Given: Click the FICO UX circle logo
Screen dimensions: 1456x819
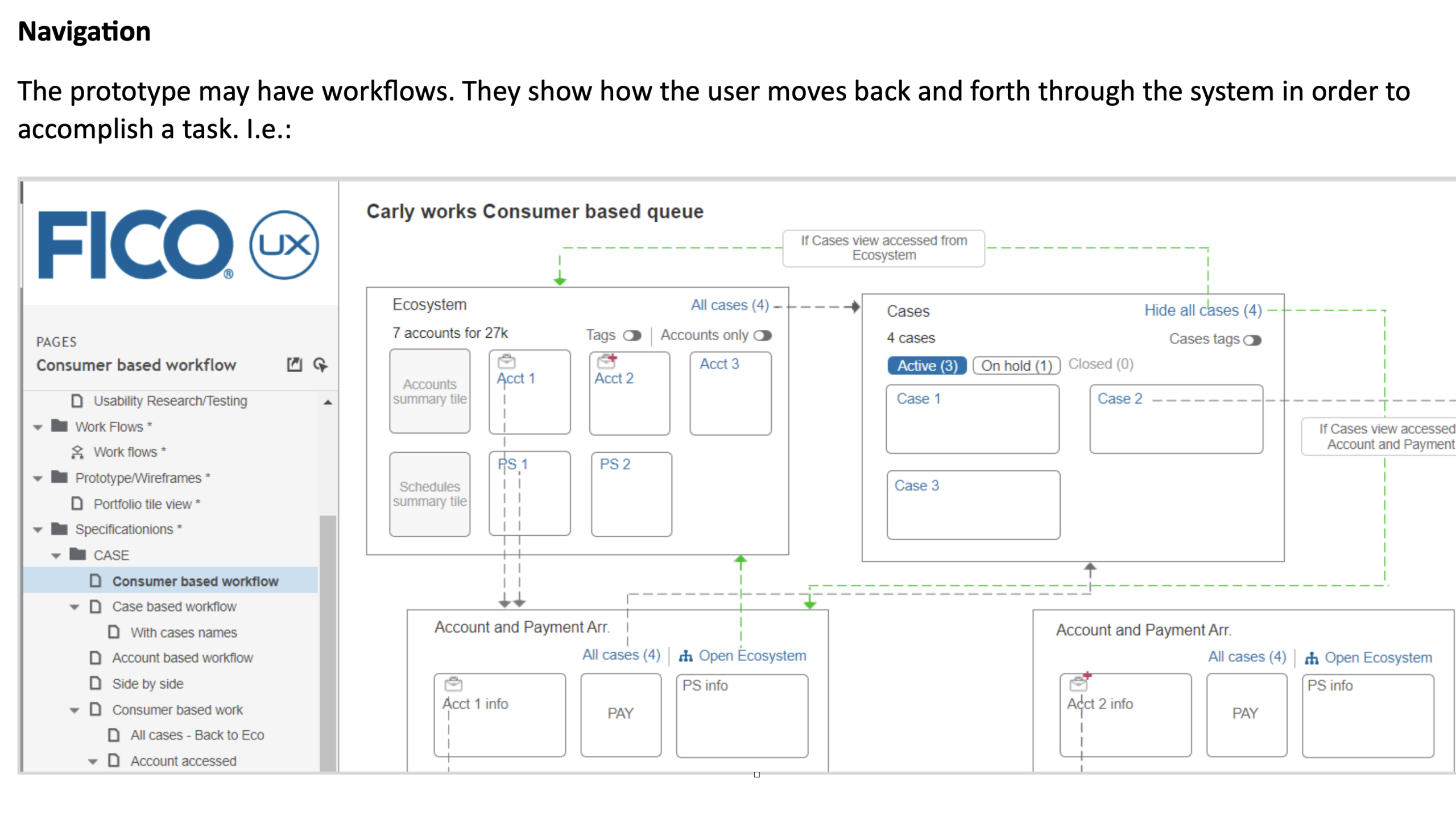Looking at the screenshot, I should [x=284, y=245].
